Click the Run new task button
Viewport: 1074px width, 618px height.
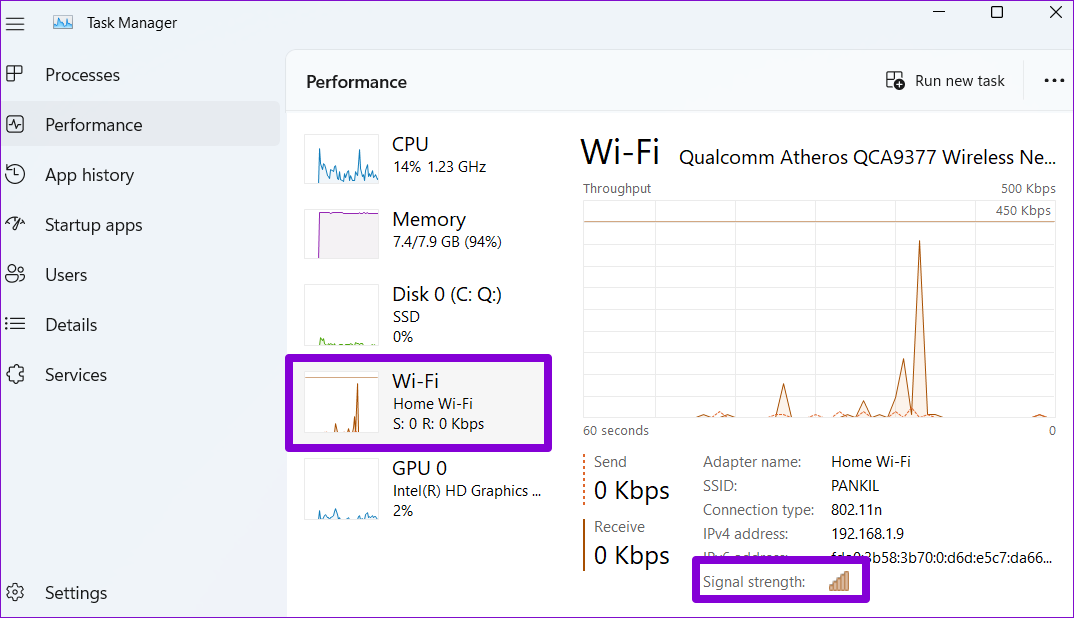click(x=945, y=81)
